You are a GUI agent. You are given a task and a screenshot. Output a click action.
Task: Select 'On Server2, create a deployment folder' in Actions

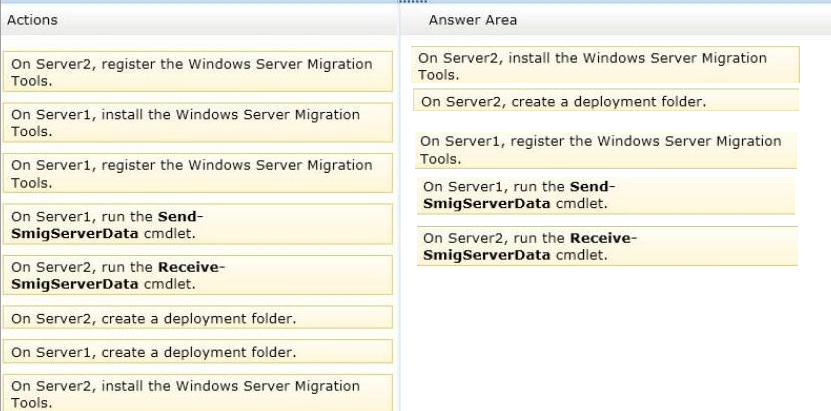(x=197, y=317)
